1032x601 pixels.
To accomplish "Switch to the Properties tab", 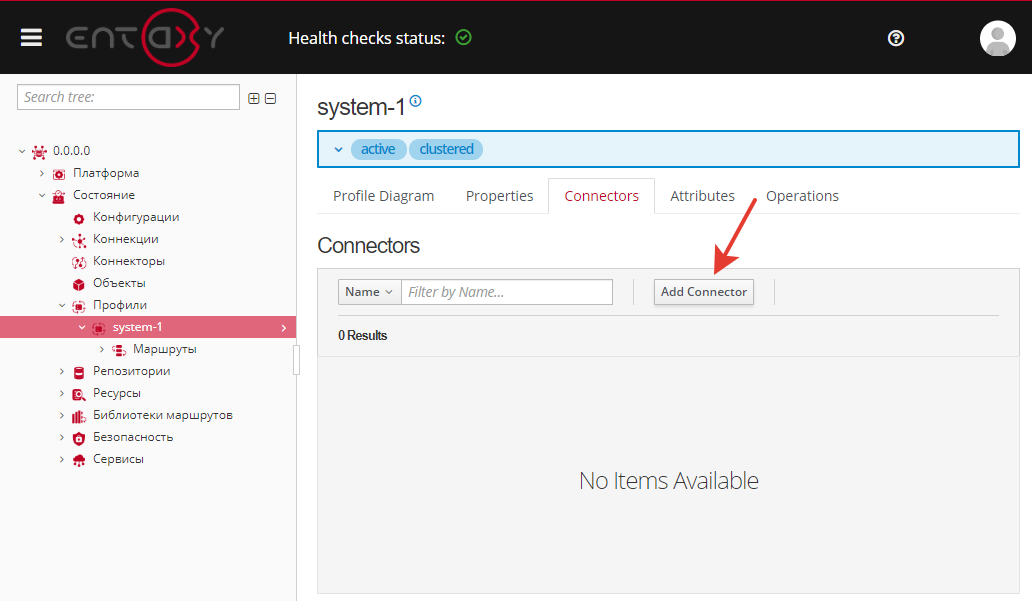I will click(x=499, y=196).
